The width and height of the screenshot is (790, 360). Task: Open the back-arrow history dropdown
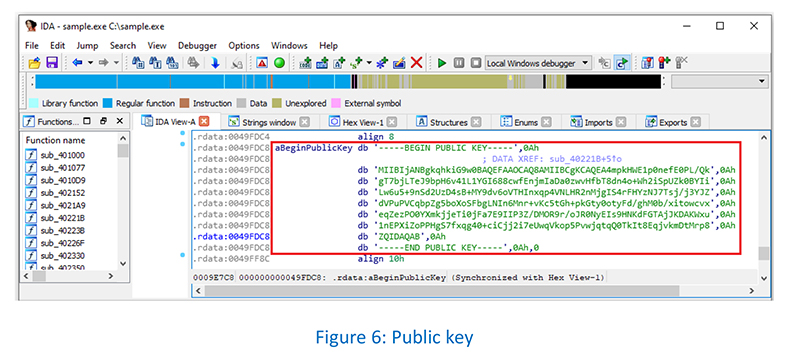click(x=91, y=63)
